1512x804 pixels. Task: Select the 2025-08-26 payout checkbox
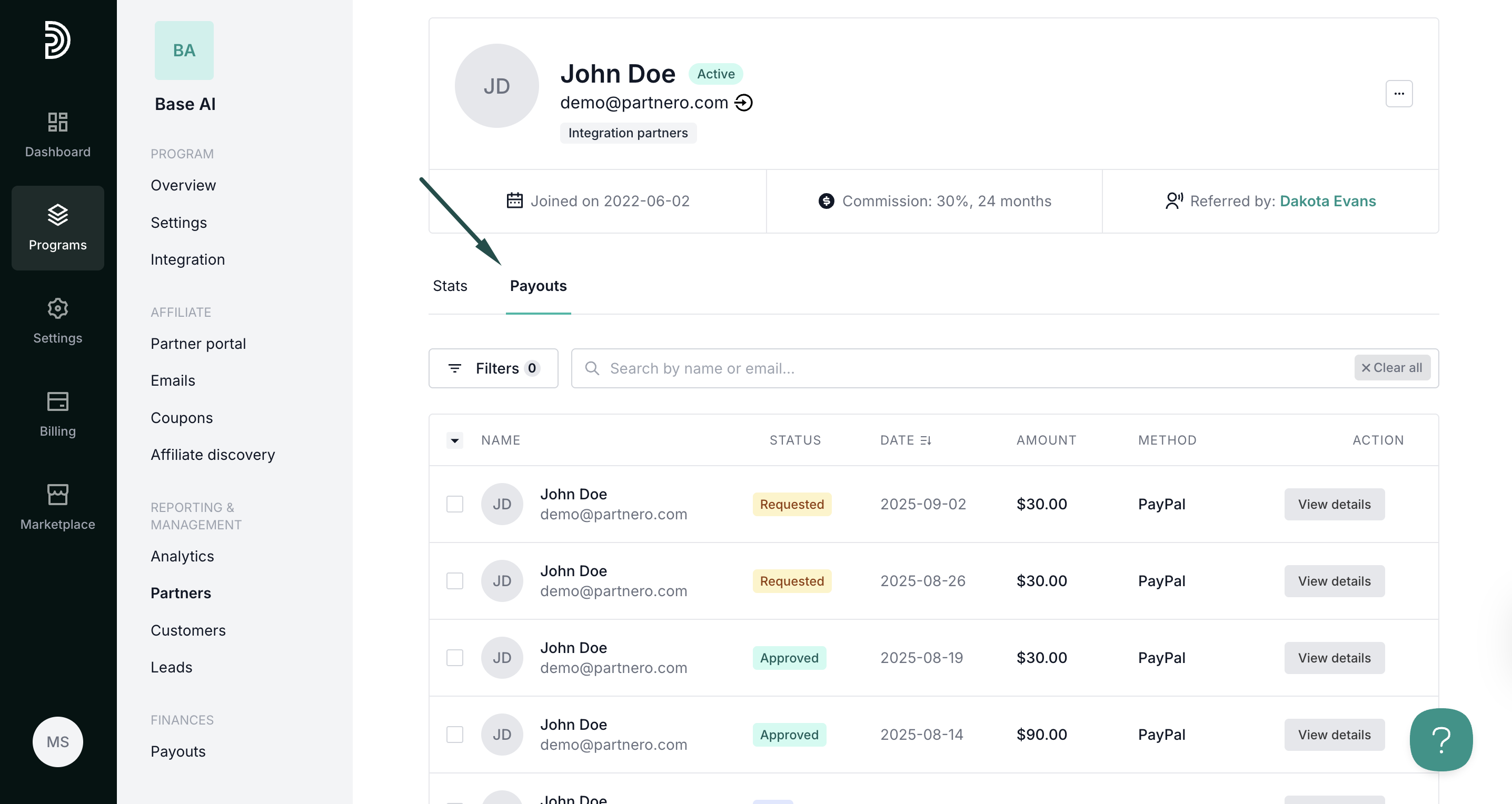click(454, 580)
